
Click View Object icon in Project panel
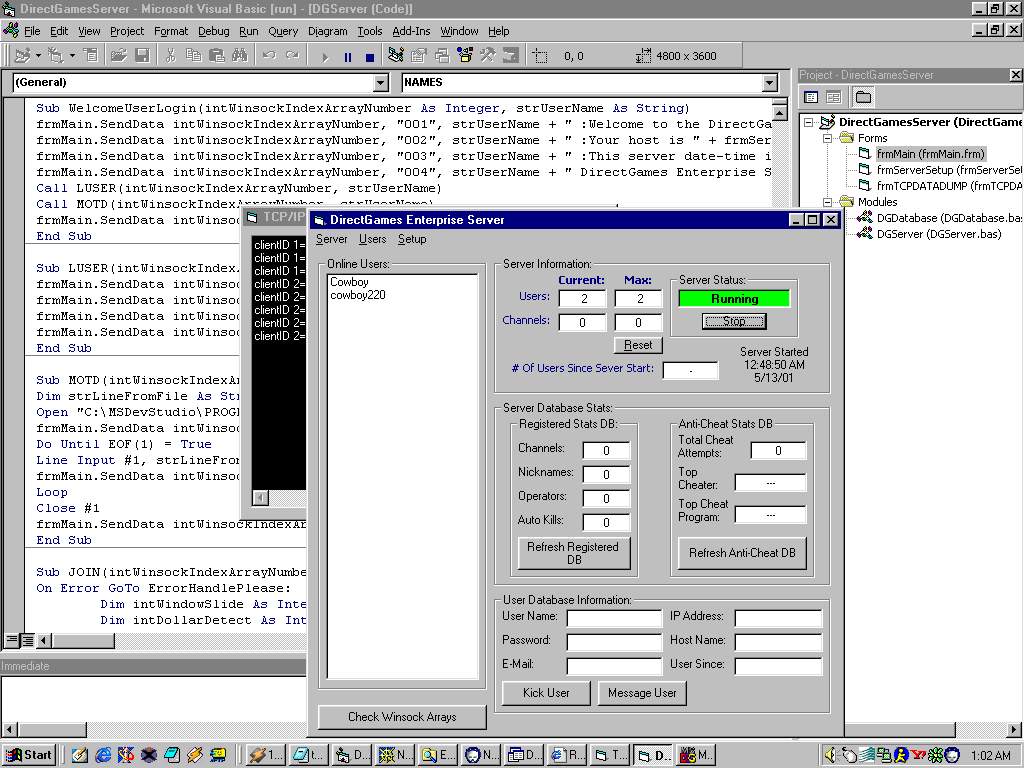tap(834, 97)
